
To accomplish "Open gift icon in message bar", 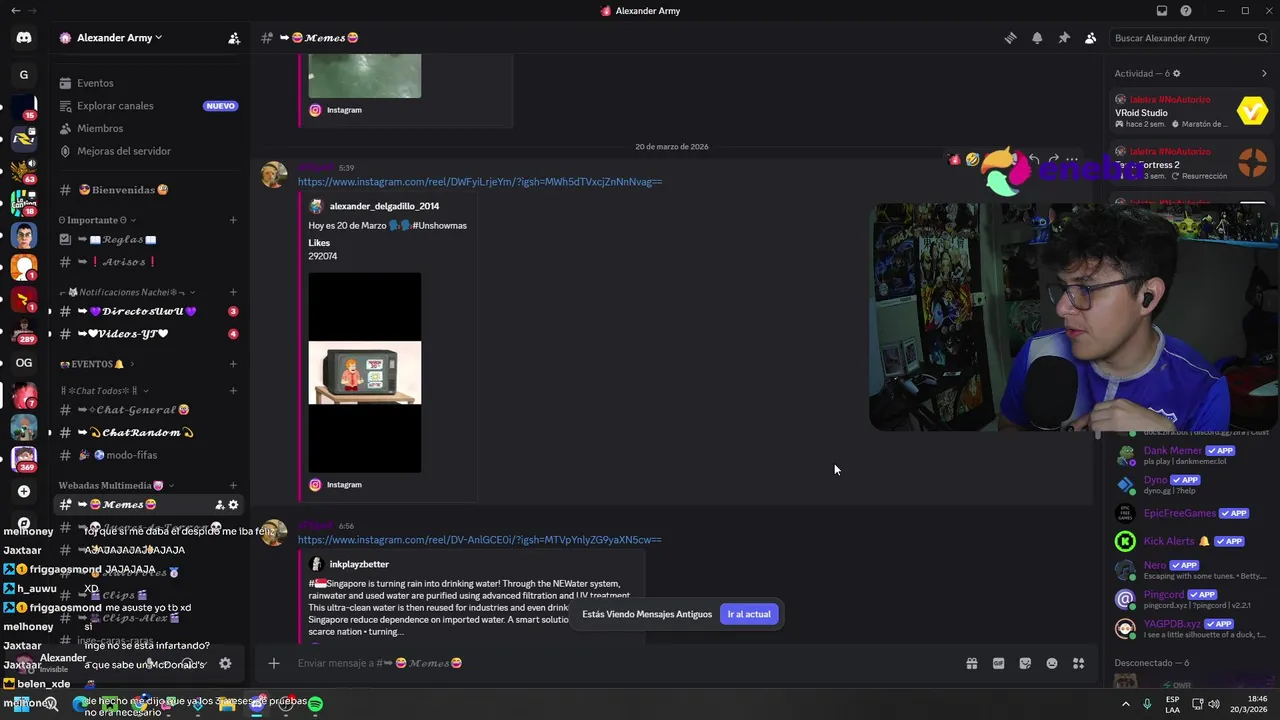I will tap(971, 663).
